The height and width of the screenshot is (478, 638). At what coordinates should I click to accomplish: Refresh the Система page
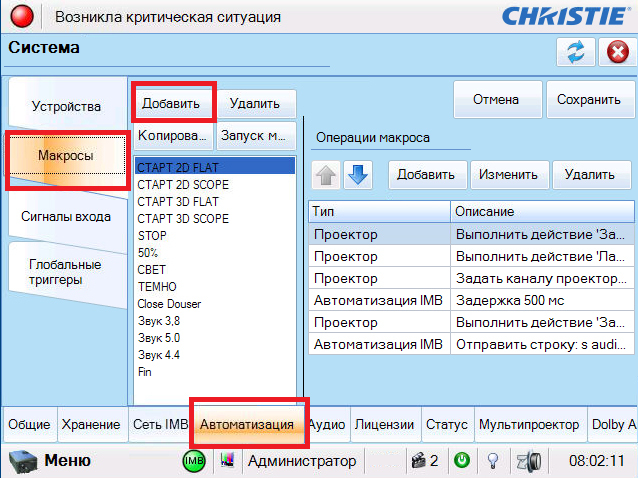[x=576, y=52]
